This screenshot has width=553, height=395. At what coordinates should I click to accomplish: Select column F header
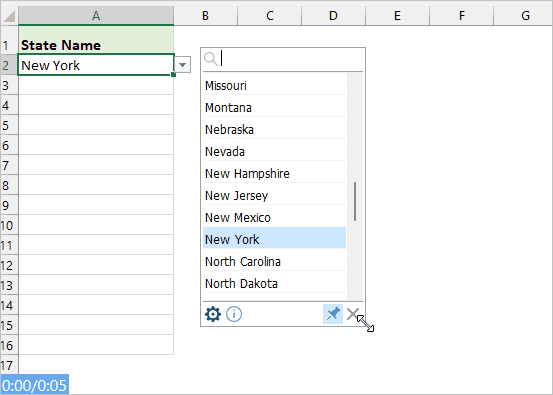pyautogui.click(x=462, y=16)
